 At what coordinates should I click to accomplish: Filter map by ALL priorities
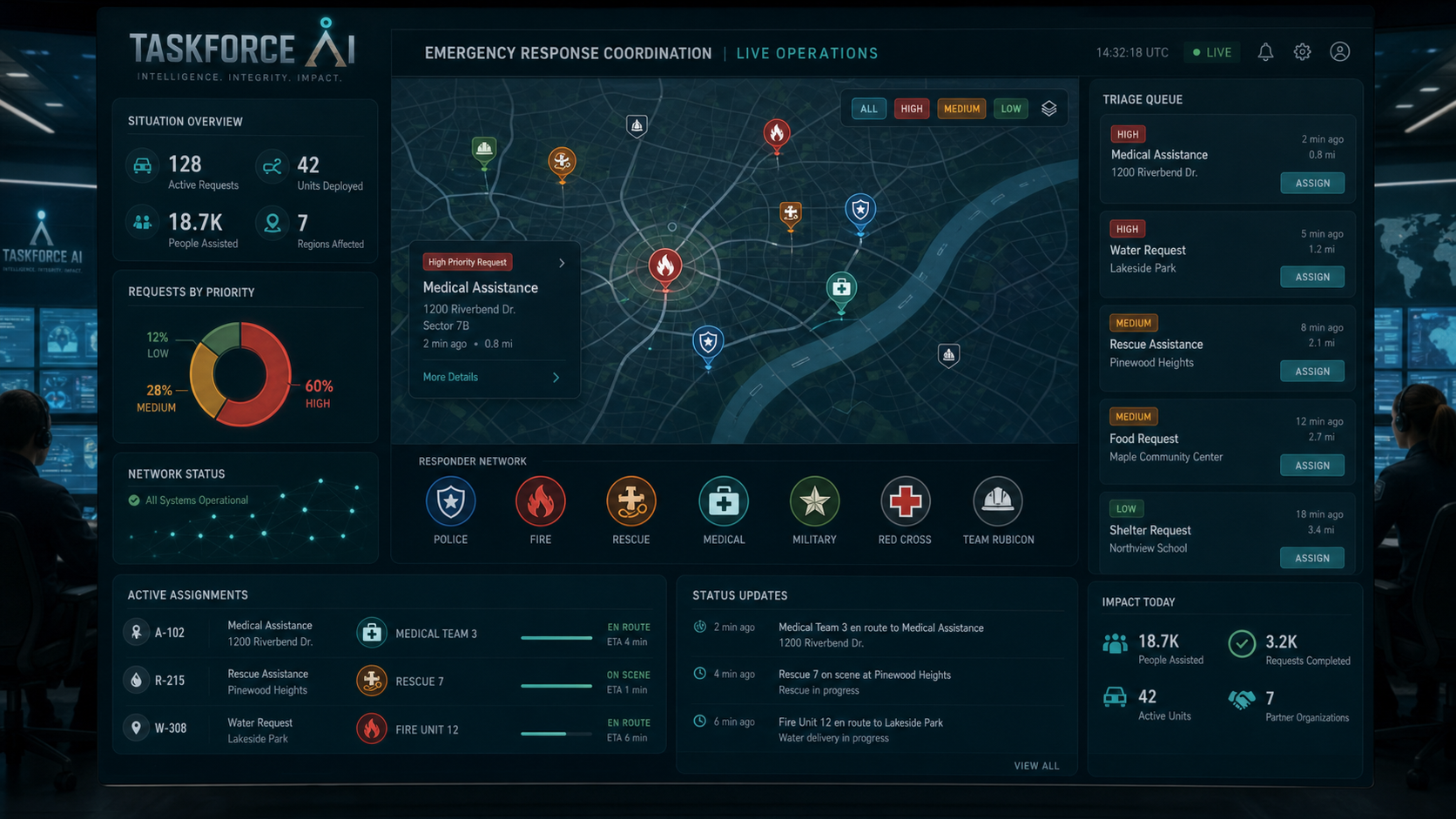[x=869, y=109]
